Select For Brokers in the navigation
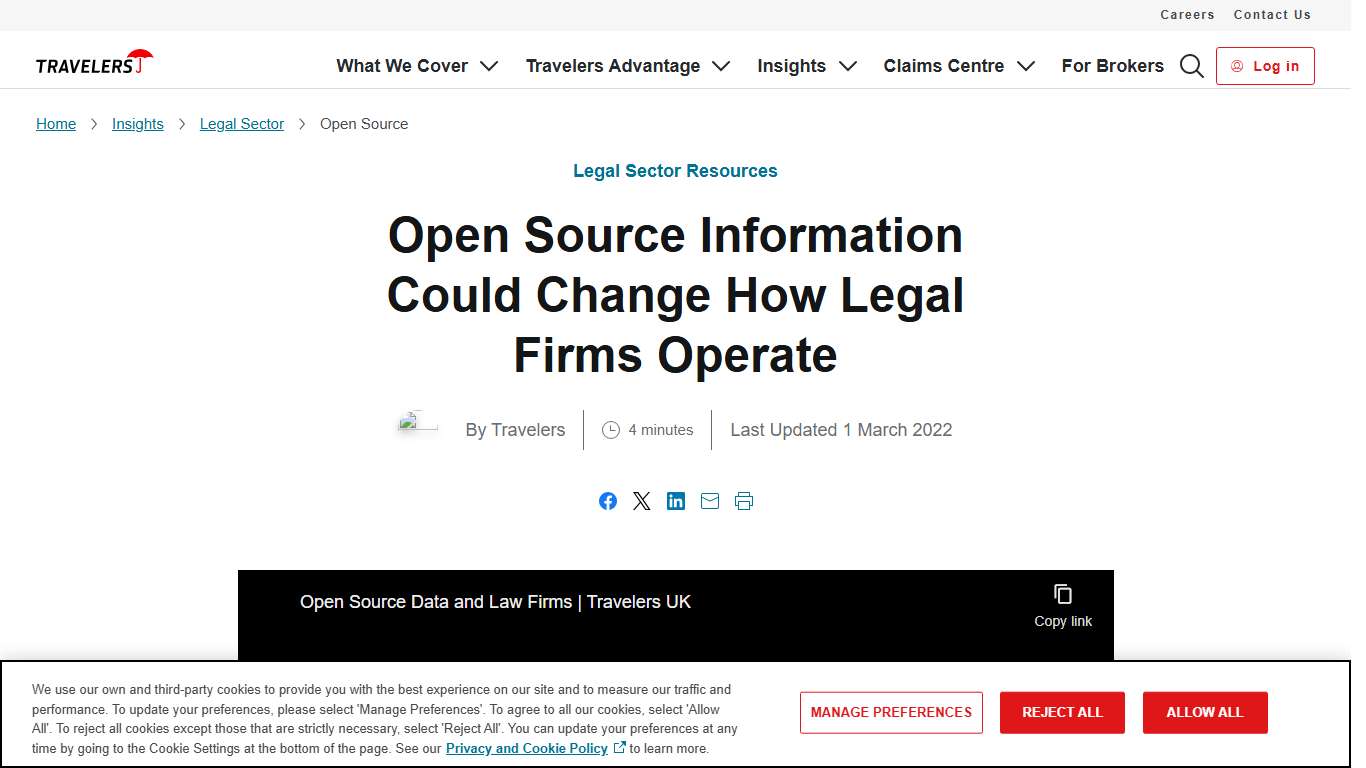 [x=1112, y=66]
